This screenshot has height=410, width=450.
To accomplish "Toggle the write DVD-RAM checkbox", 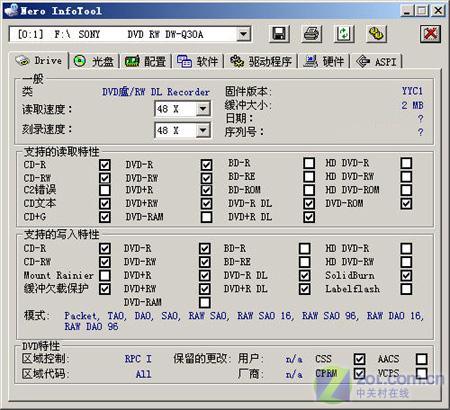I will 204,302.
